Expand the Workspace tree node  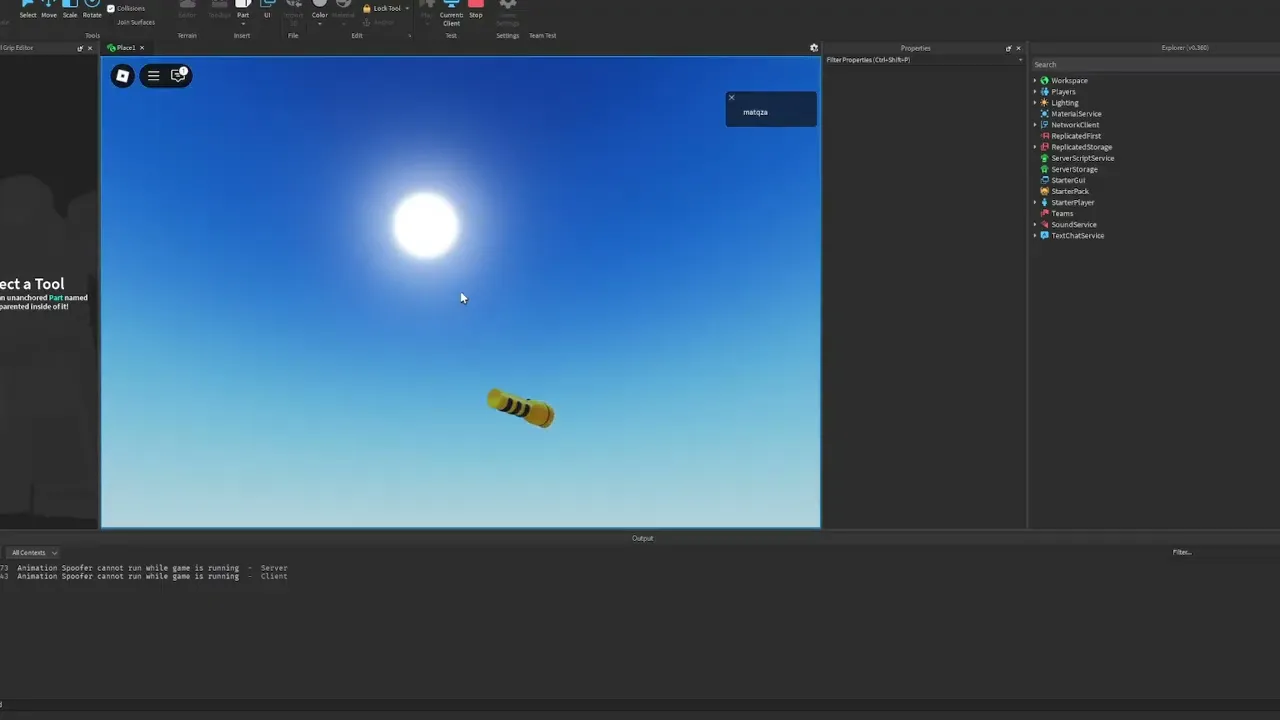click(1035, 81)
